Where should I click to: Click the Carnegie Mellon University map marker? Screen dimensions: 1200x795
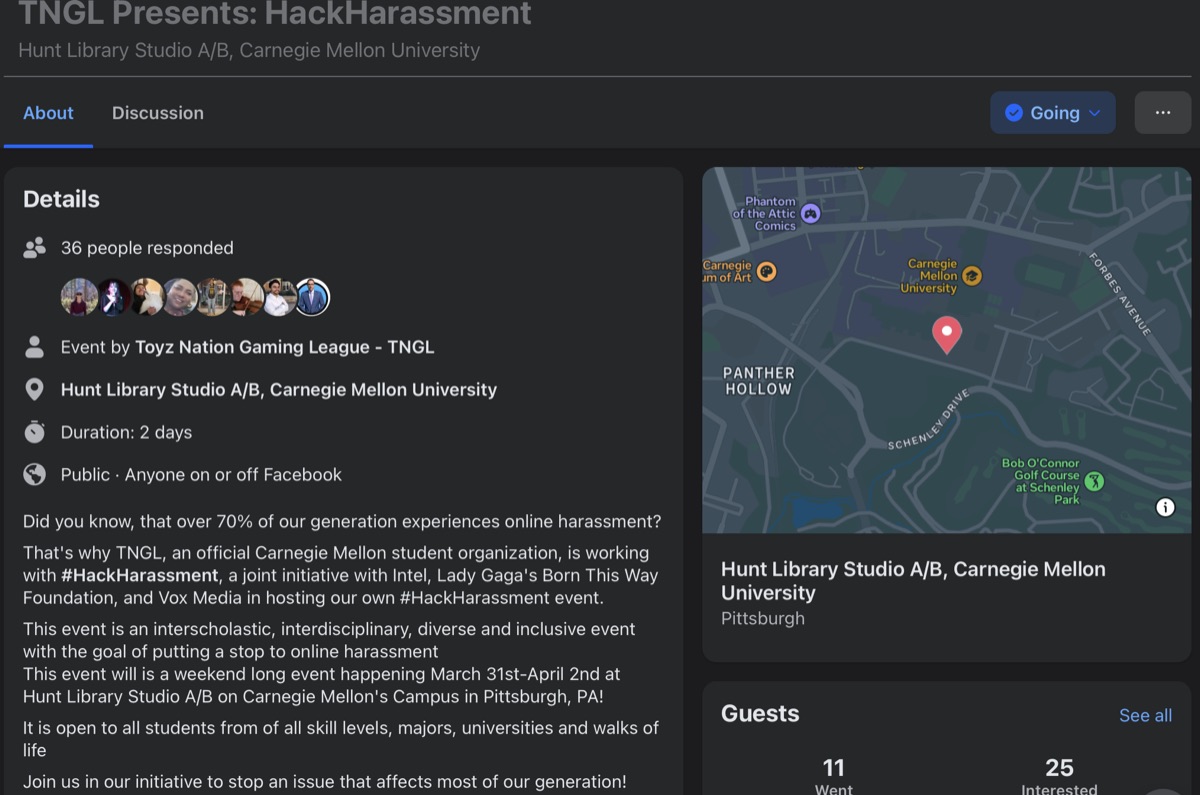coord(972,275)
